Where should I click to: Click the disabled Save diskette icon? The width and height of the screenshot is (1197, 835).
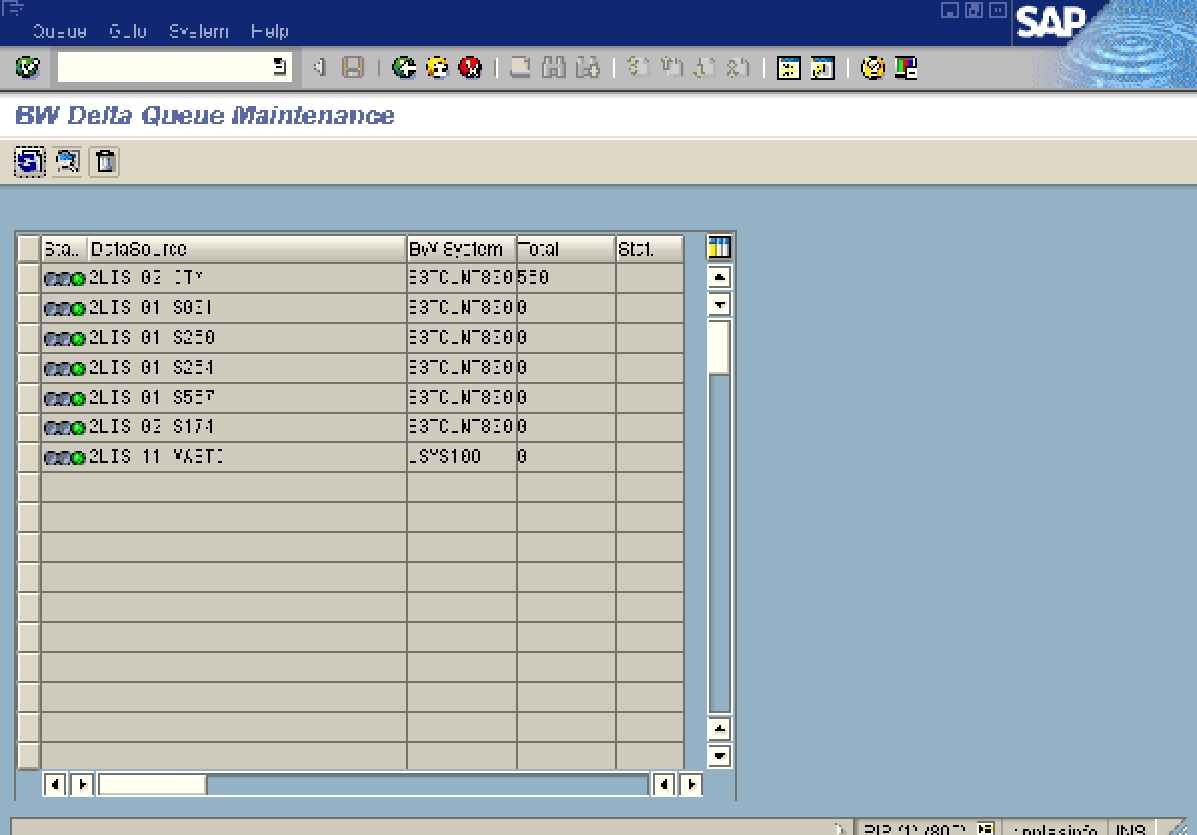(x=353, y=67)
